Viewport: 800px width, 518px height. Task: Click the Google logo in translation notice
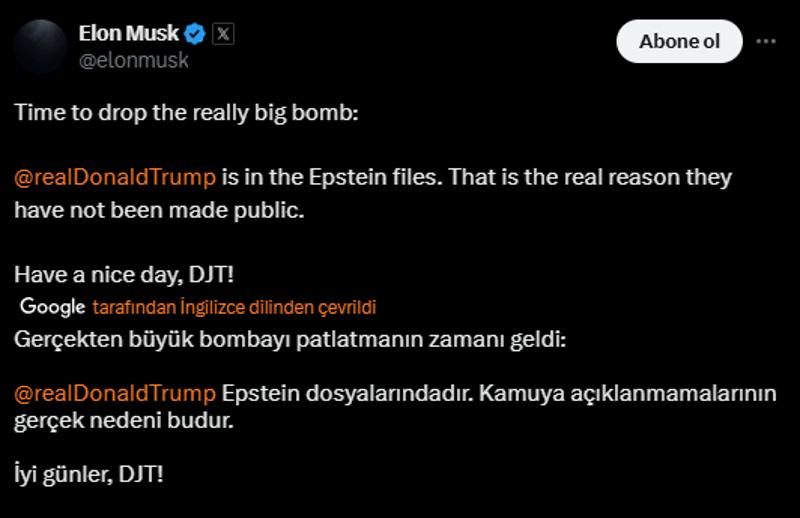[x=52, y=307]
